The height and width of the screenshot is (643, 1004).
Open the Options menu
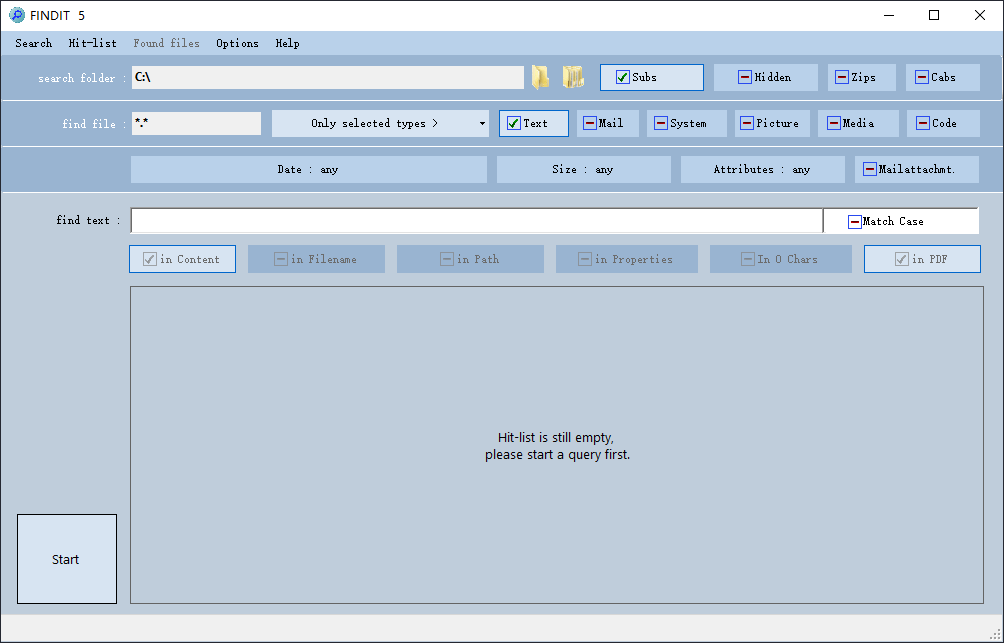pos(238,44)
